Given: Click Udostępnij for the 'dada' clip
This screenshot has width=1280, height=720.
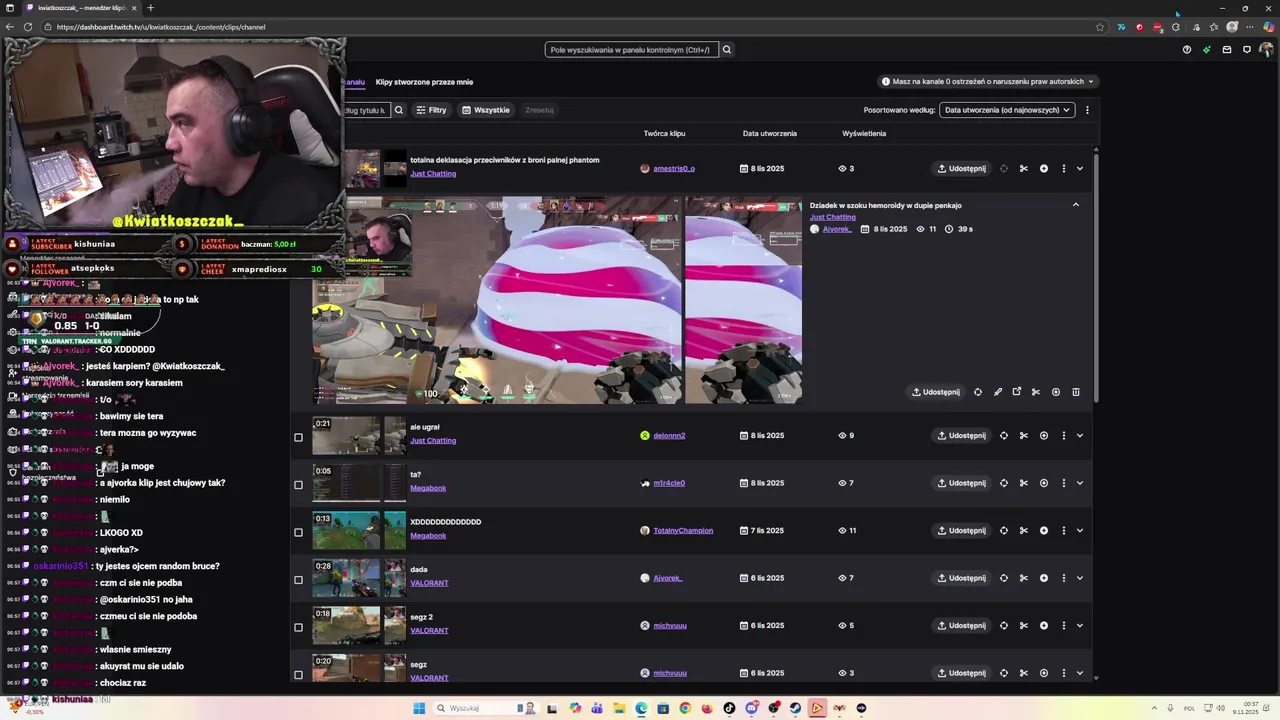Looking at the screenshot, I should 961,578.
